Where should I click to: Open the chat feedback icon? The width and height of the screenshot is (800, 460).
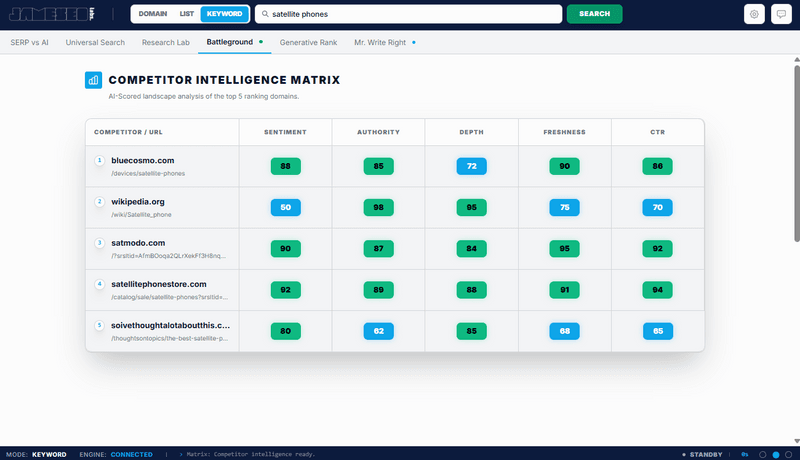[781, 14]
